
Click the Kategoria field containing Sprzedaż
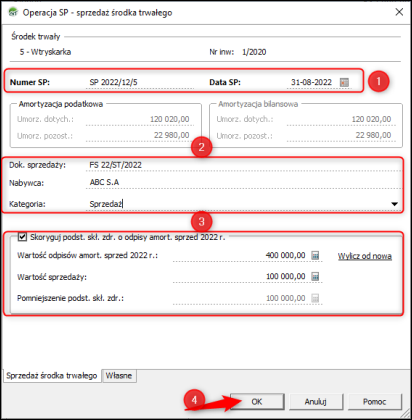point(237,204)
